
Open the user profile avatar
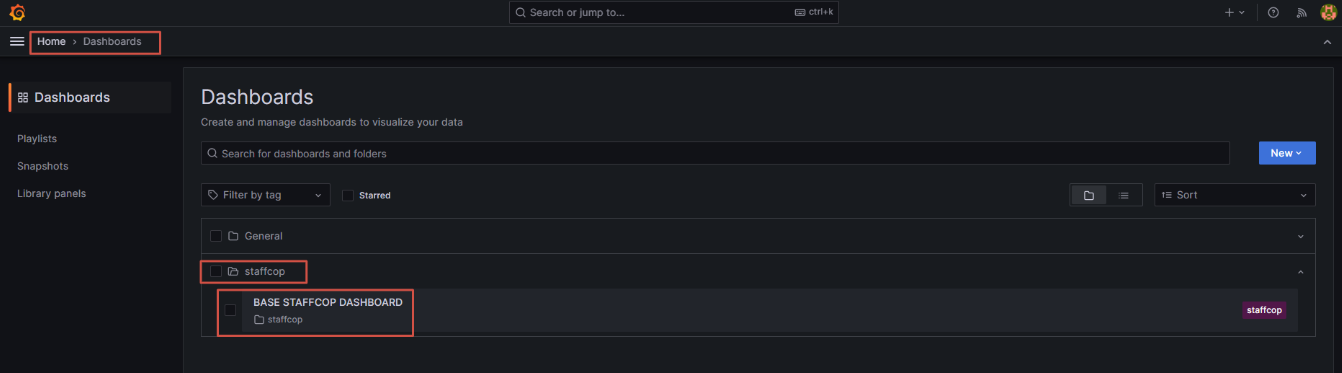[x=1328, y=13]
